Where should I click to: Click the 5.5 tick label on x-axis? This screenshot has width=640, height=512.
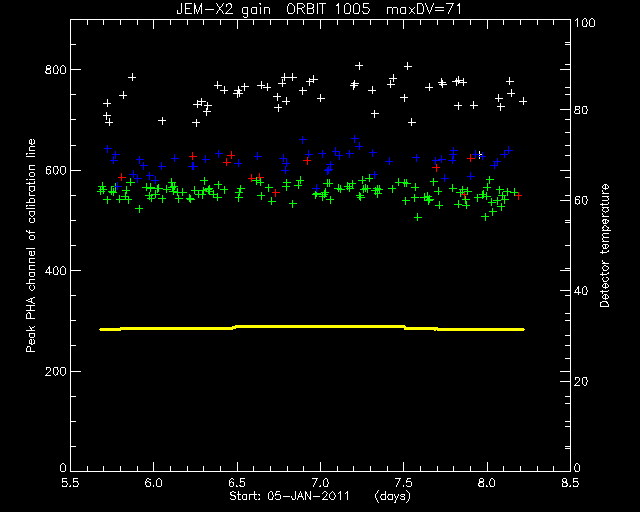[x=71, y=483]
